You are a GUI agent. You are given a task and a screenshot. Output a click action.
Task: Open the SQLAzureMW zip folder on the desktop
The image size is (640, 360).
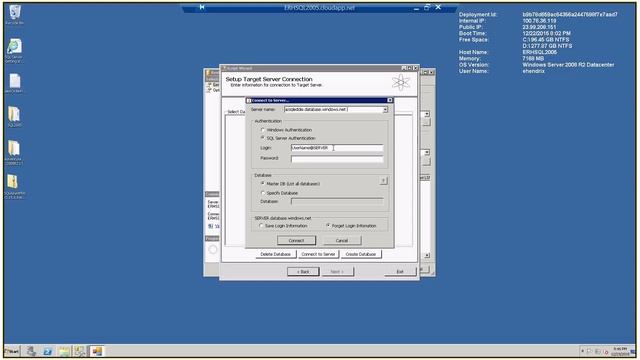(14, 187)
